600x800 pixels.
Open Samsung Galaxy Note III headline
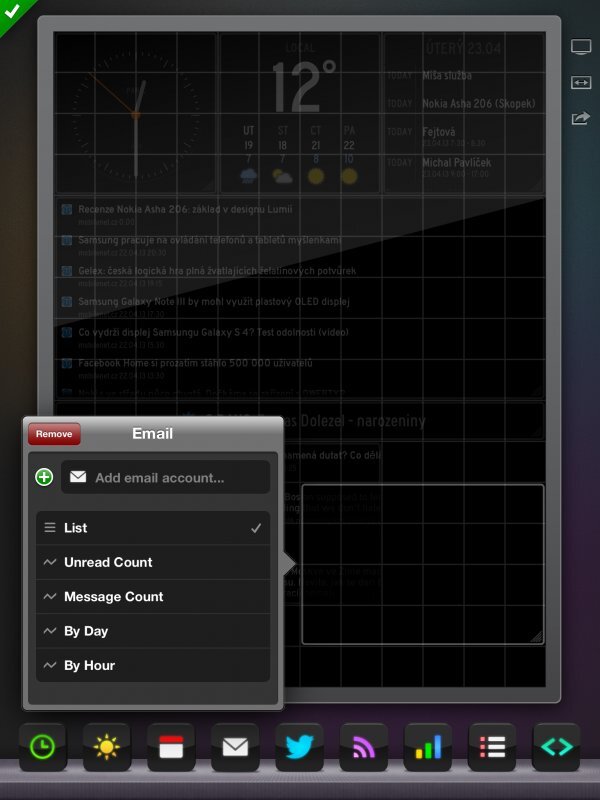pos(213,302)
